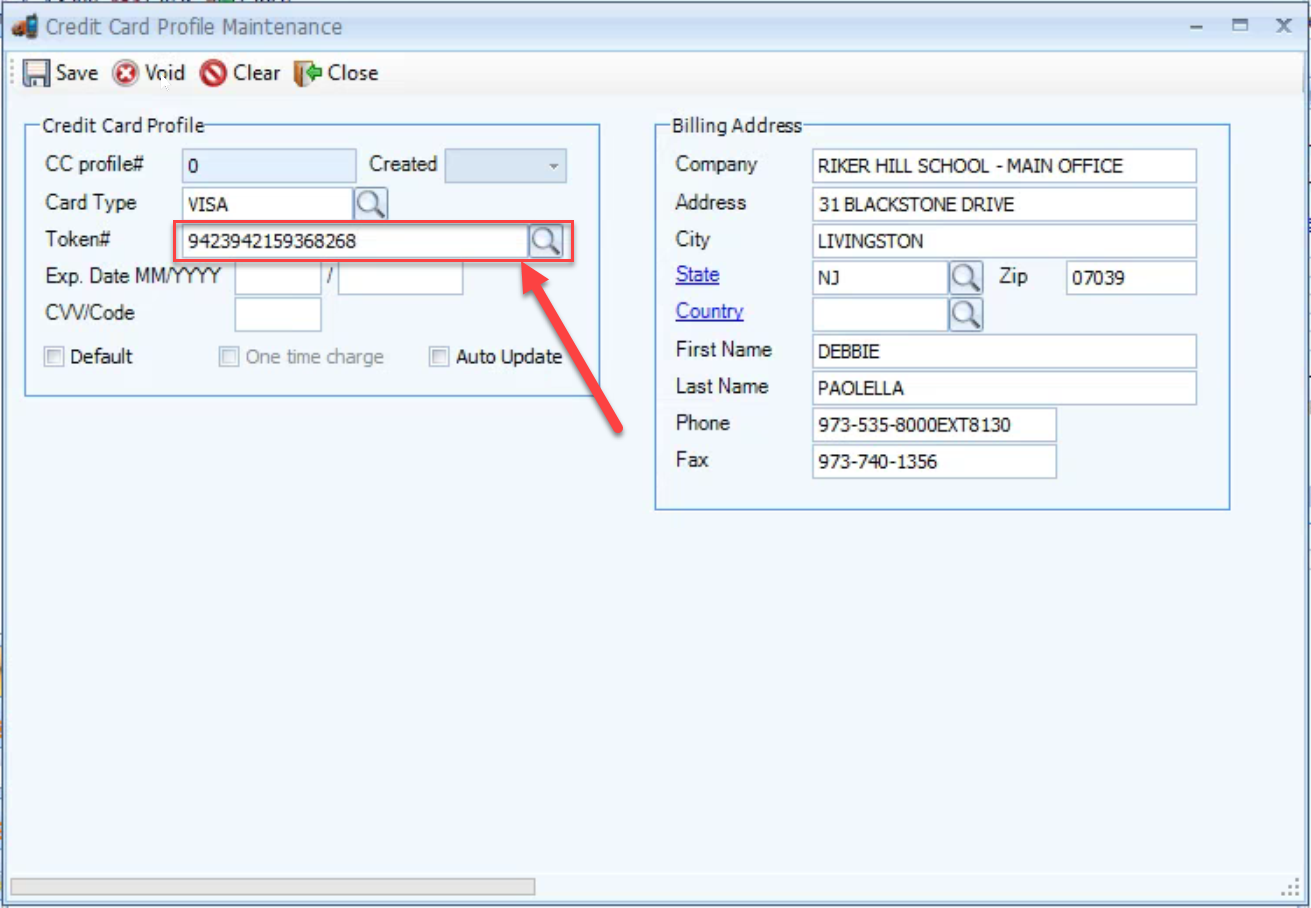Viewport: 1311px width, 908px height.
Task: Click the Void toolbar icon
Action: [126, 73]
